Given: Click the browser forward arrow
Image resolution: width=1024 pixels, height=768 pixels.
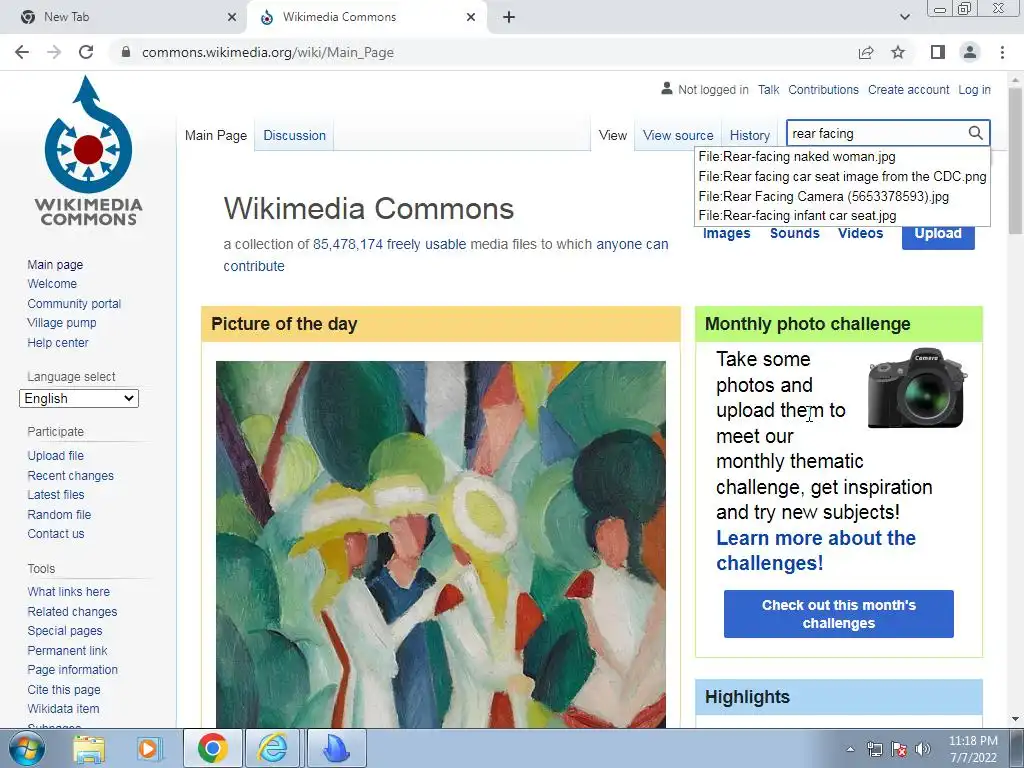Looking at the screenshot, I should 54,52.
